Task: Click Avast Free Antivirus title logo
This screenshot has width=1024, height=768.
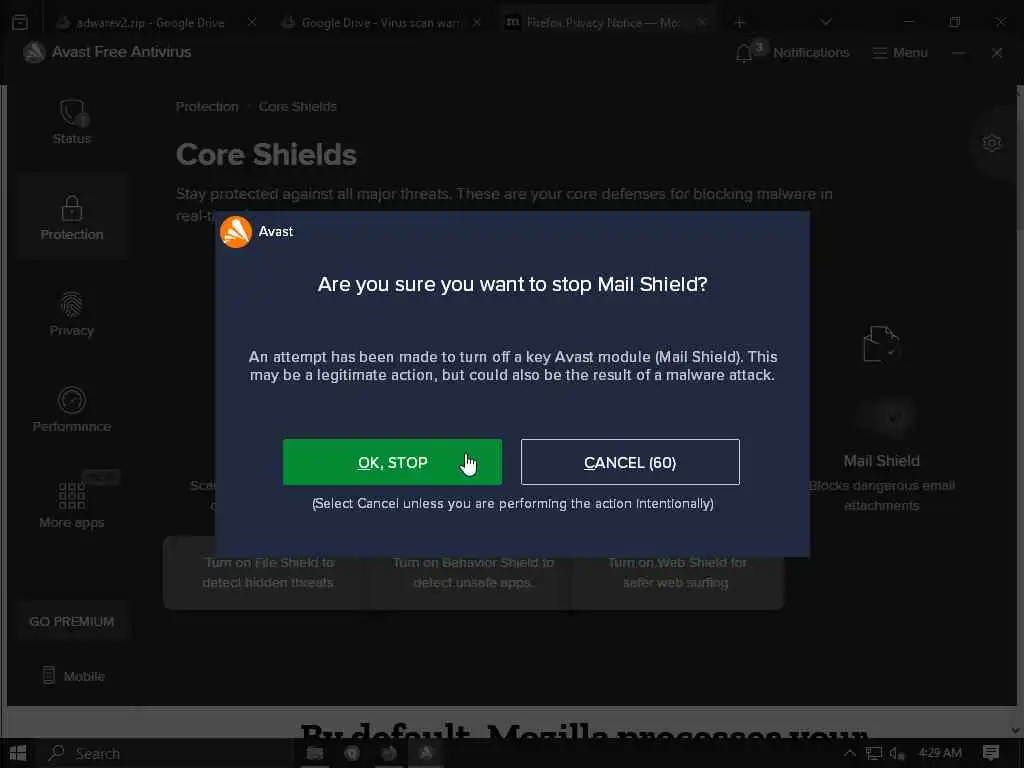Action: point(34,52)
